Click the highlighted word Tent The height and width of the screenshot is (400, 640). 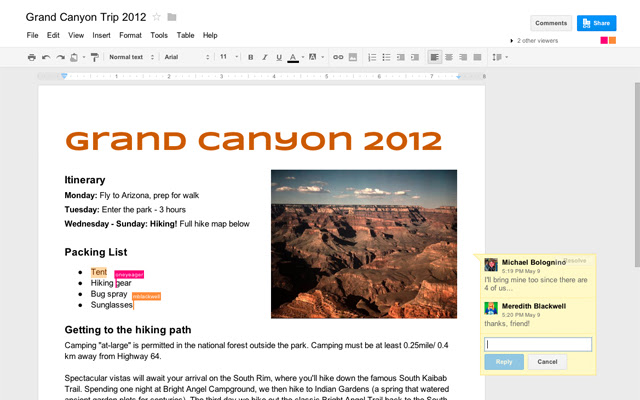(99, 272)
